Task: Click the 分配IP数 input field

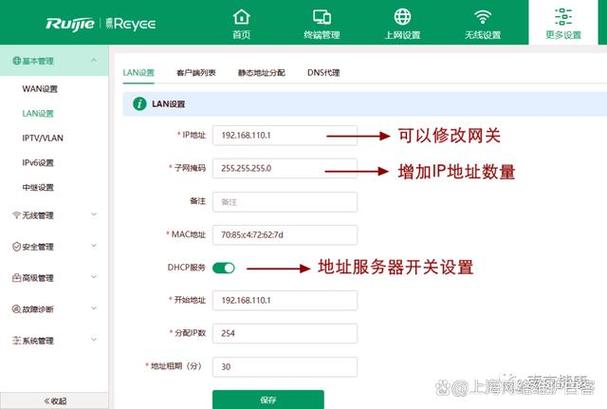Action: coord(285,333)
